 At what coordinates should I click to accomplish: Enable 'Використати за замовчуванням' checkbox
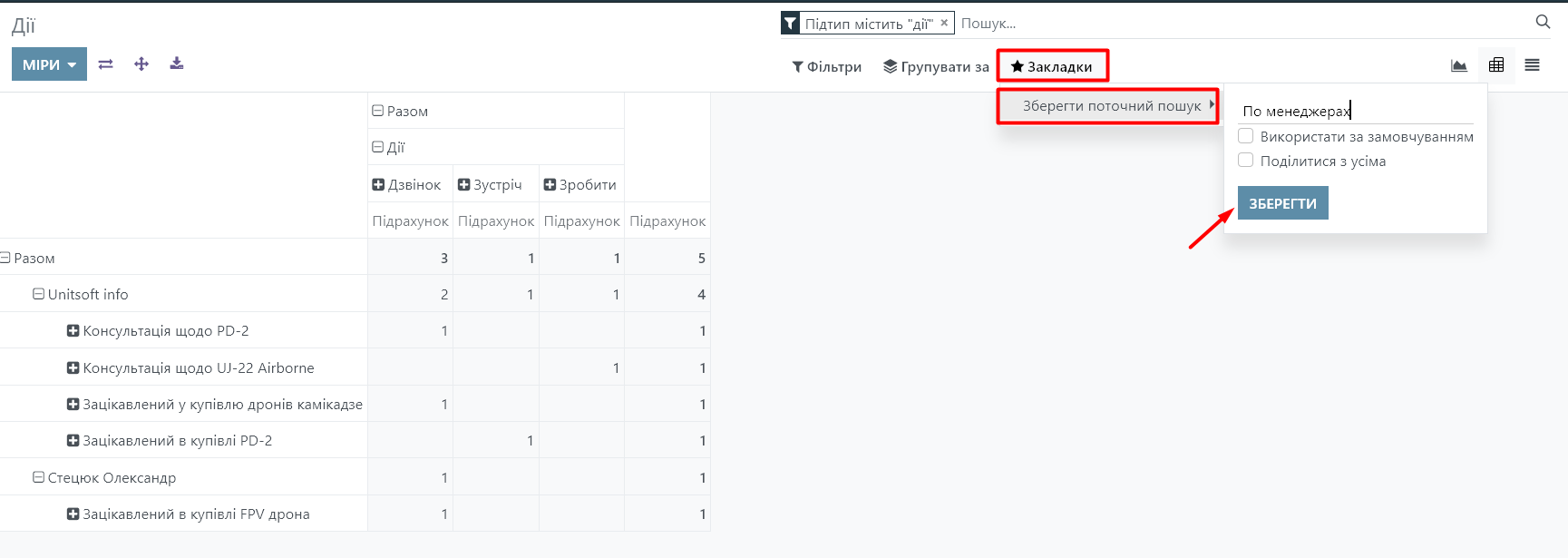tap(1246, 136)
